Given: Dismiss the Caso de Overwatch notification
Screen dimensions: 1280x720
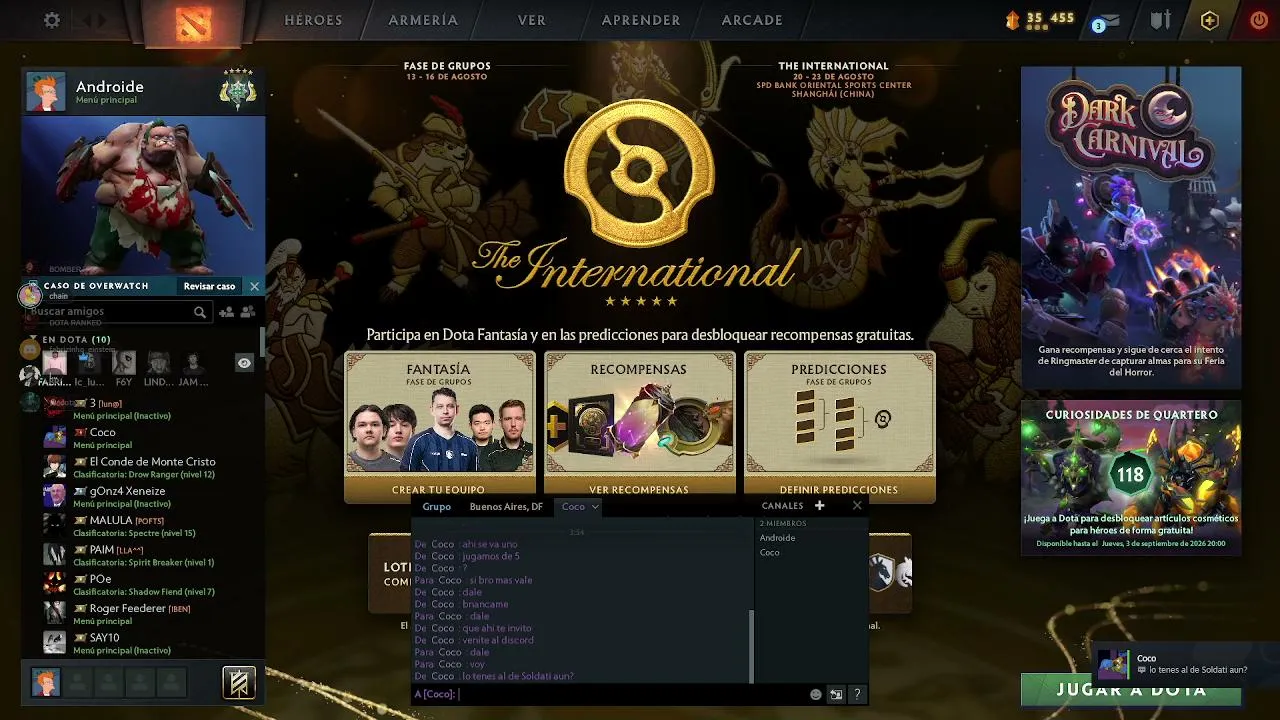Looking at the screenshot, I should click(x=254, y=286).
